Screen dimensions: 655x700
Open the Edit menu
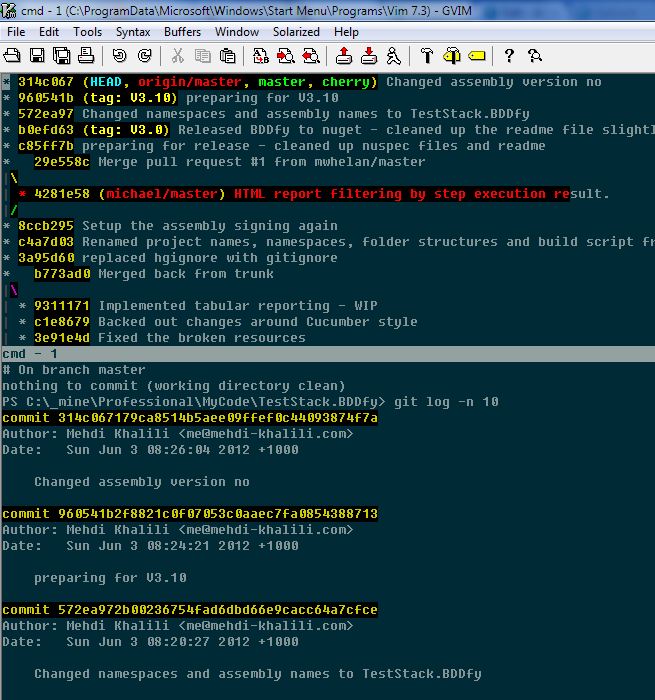click(x=49, y=32)
